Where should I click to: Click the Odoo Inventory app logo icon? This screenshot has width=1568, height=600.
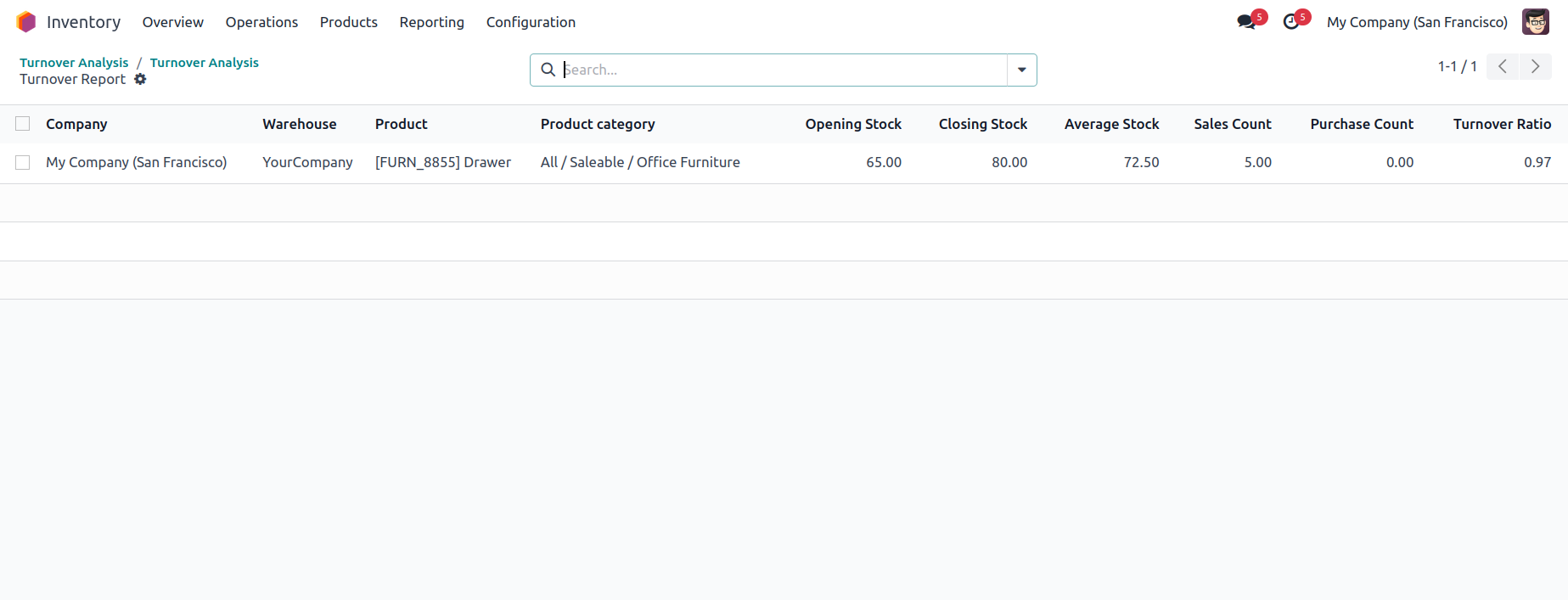tap(26, 22)
